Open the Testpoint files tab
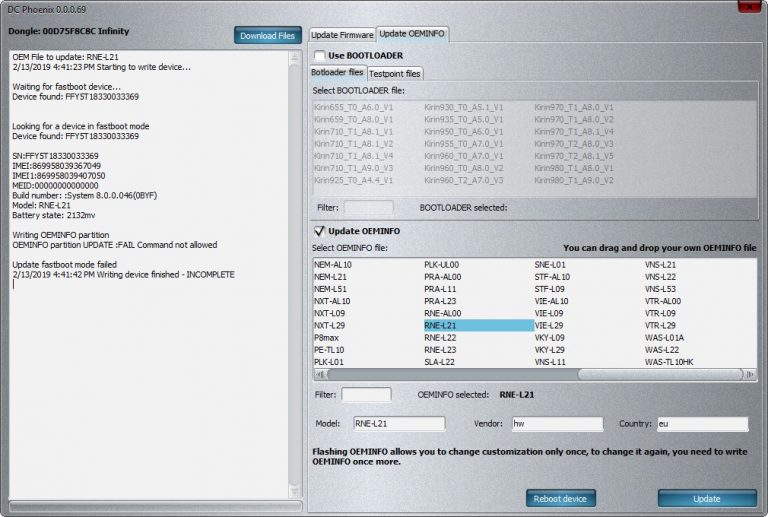The image size is (768, 517). click(x=394, y=73)
